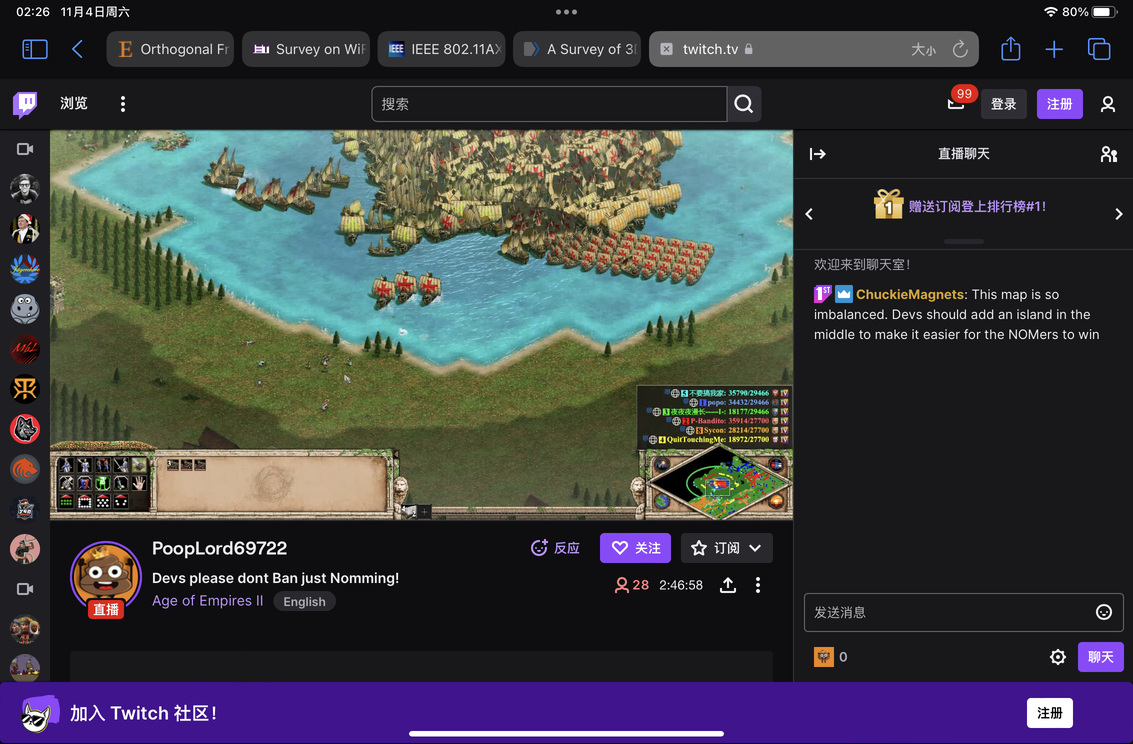The width and height of the screenshot is (1133, 744).
Task: Open the A Survey of 3 tab
Action: coord(577,49)
